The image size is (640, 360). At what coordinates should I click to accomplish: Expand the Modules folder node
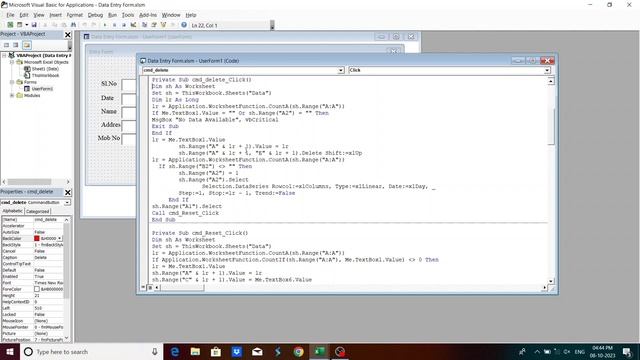[x=12, y=95]
